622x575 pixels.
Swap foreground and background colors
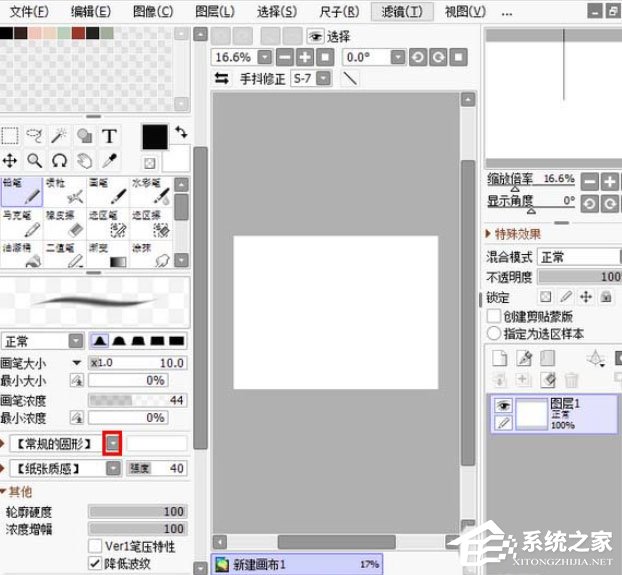pos(181,132)
